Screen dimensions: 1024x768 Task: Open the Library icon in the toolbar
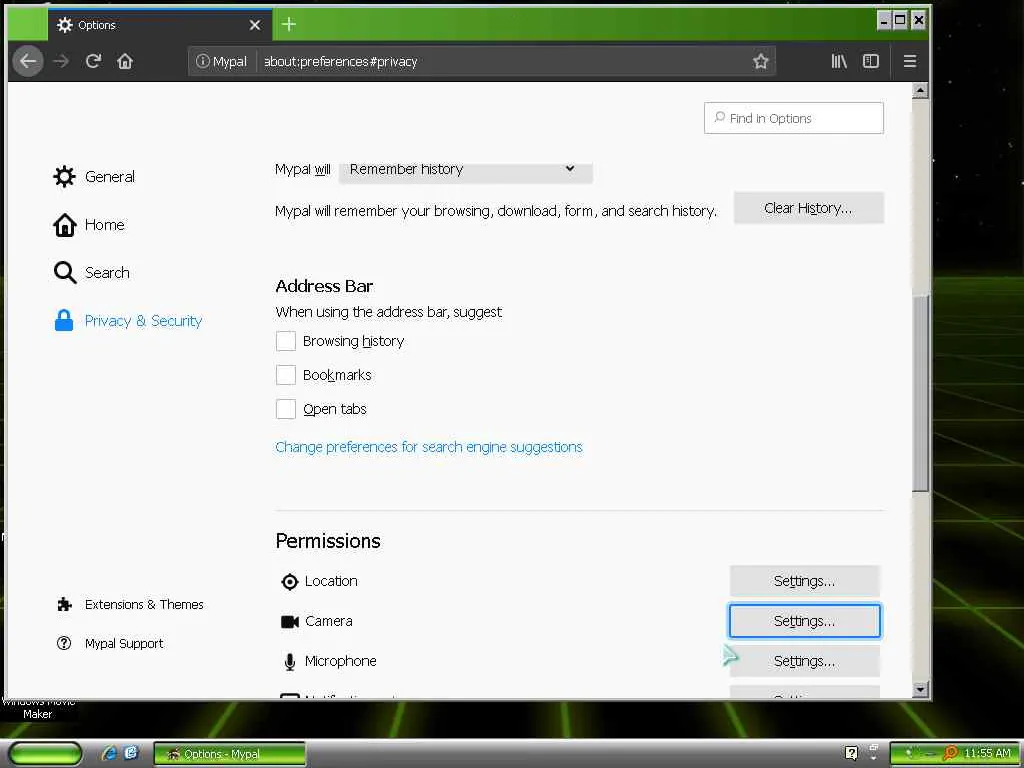tap(839, 61)
